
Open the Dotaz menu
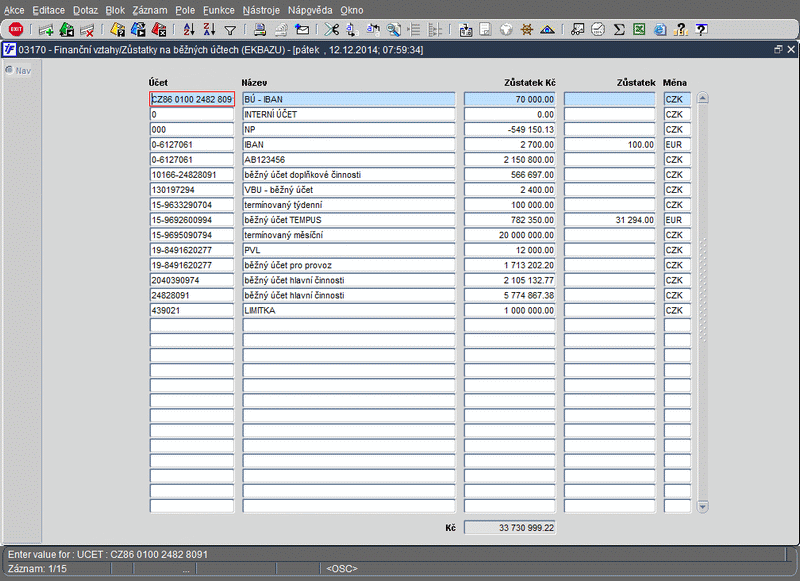[x=85, y=10]
